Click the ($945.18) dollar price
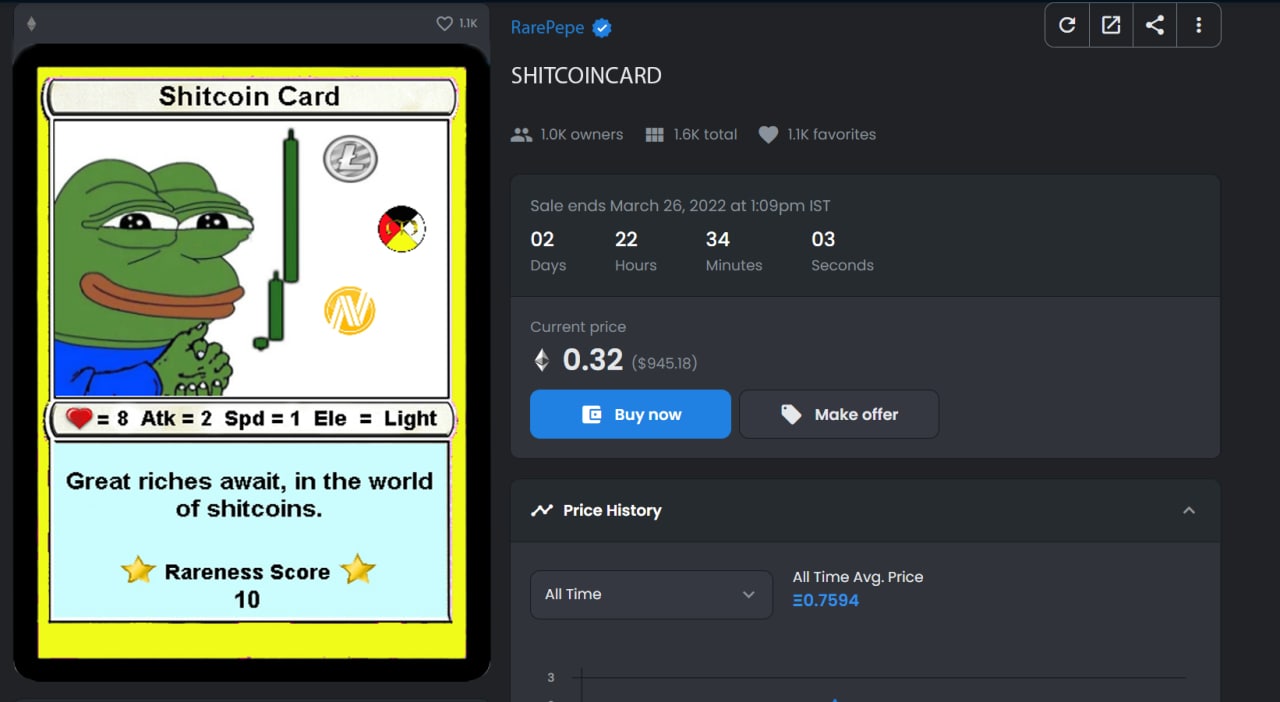This screenshot has height=702, width=1280. [x=665, y=363]
